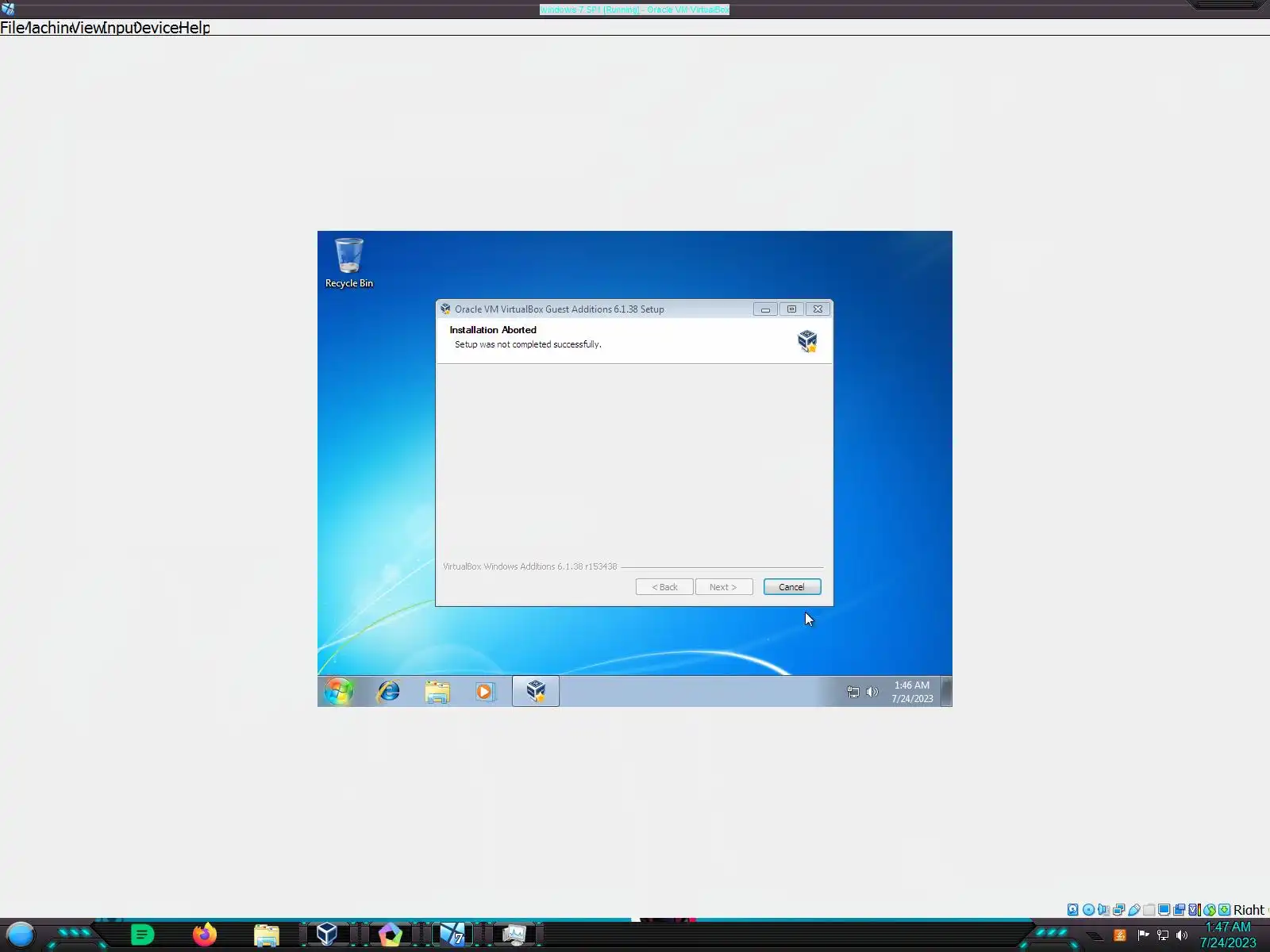Screen dimensions: 1270x952
Task: Click the shared folders status icon
Action: (1149, 910)
